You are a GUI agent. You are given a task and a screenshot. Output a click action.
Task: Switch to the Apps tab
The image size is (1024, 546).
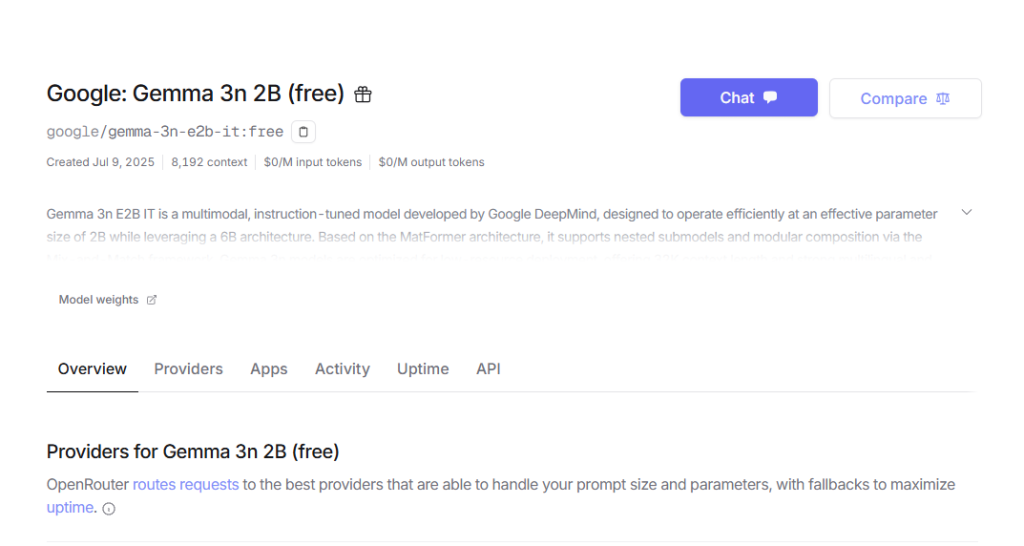click(x=268, y=369)
